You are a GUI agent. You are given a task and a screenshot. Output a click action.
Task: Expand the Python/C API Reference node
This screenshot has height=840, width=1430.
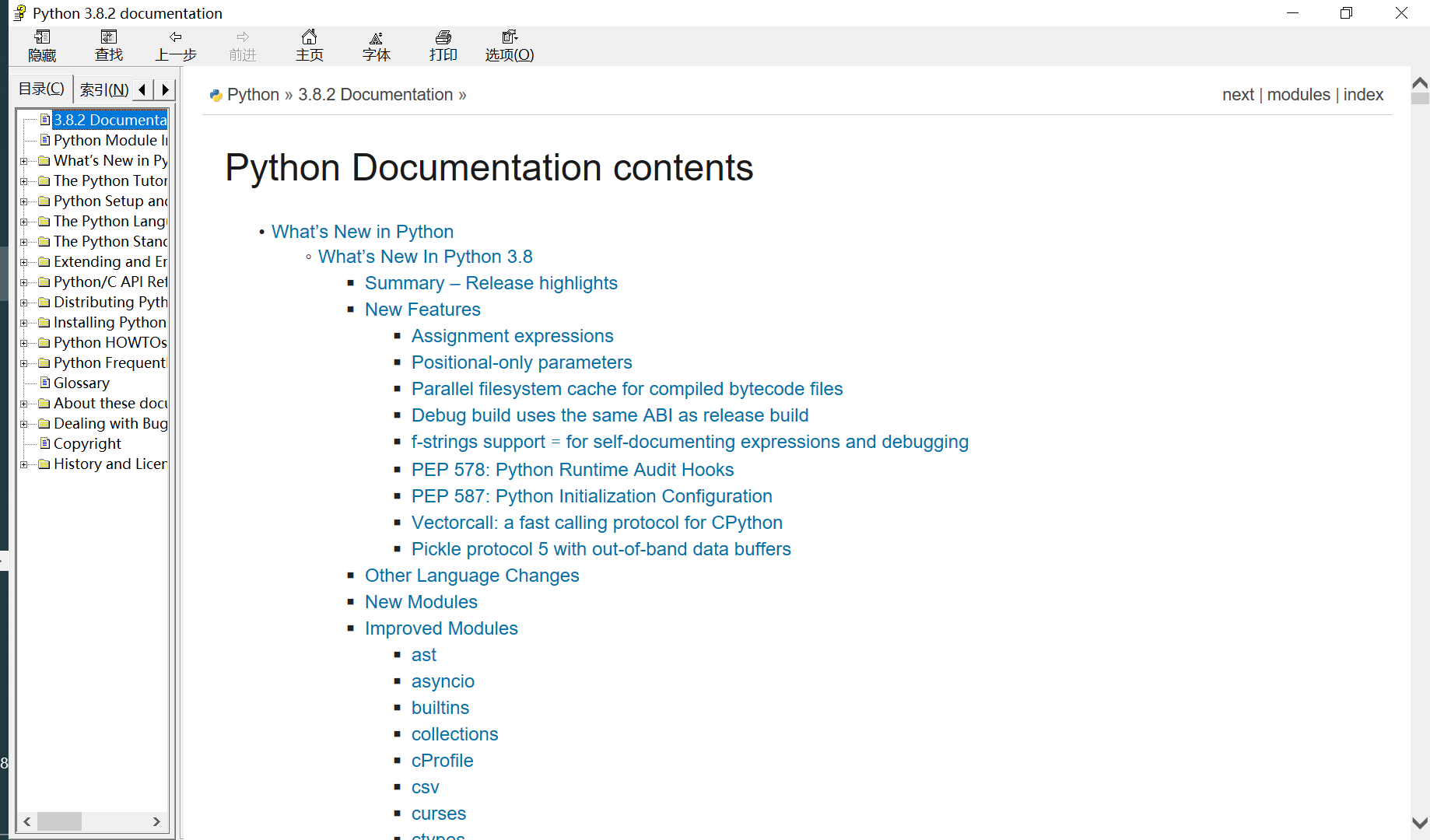(x=24, y=282)
